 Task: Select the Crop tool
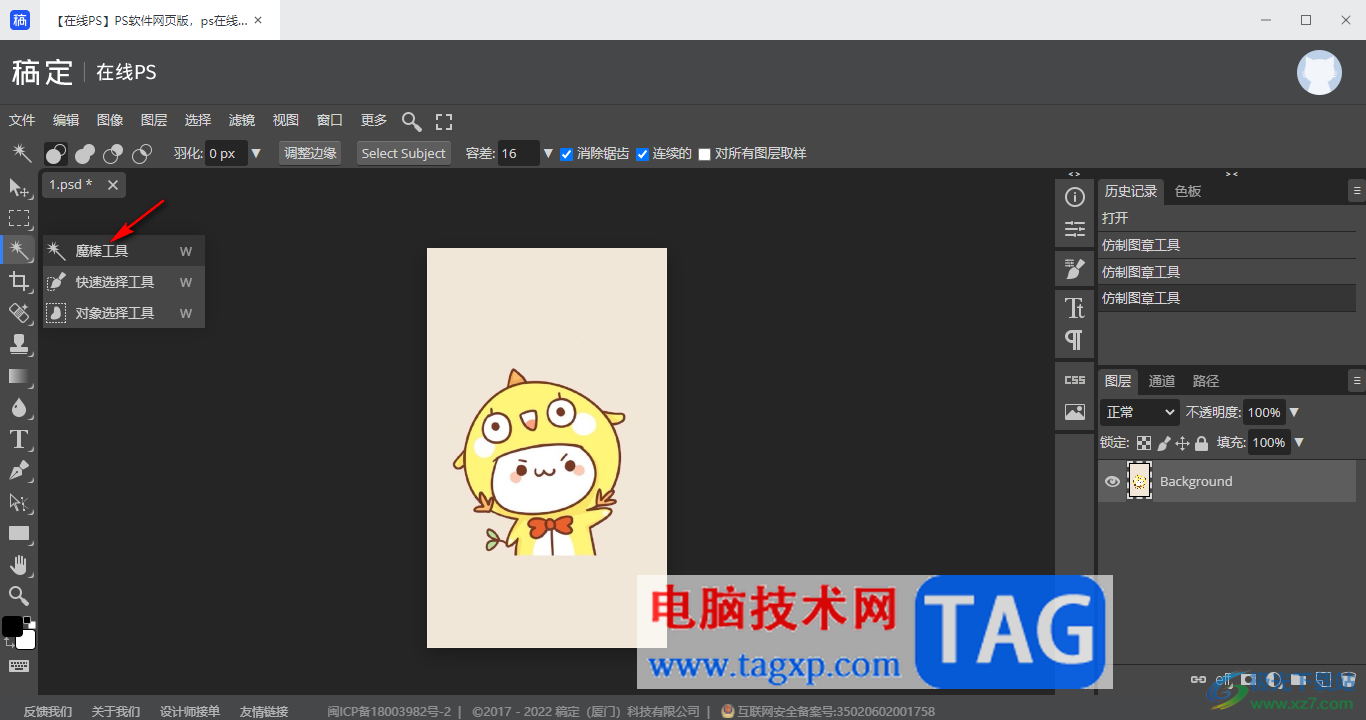tap(19, 280)
